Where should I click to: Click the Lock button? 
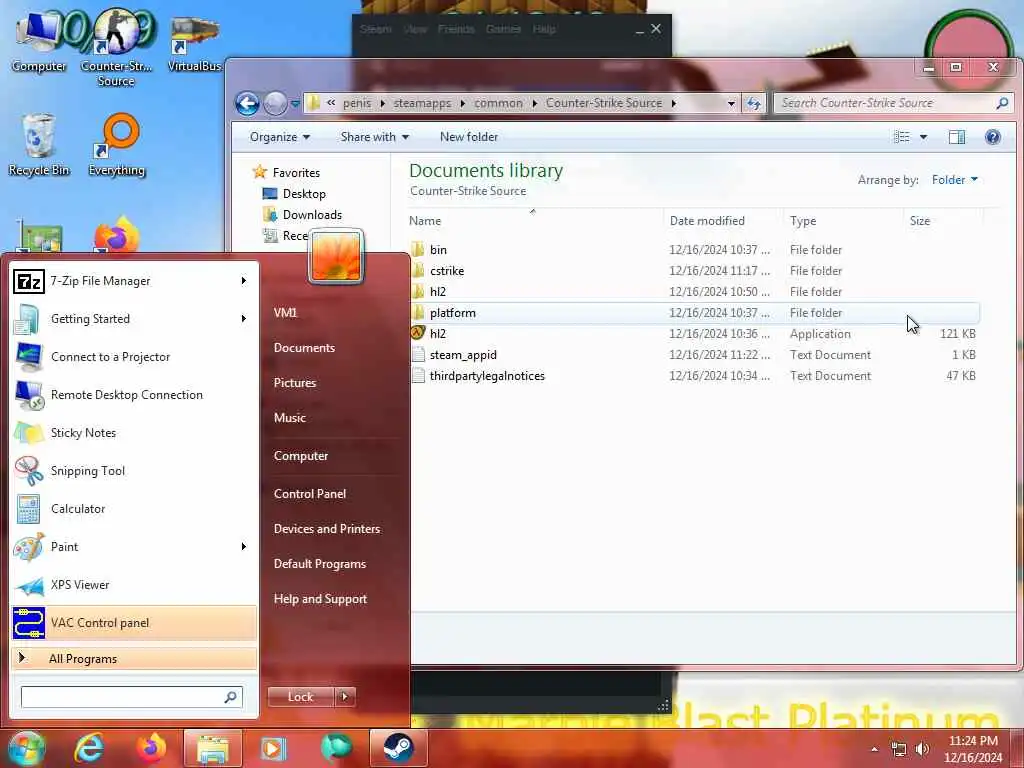coord(300,697)
